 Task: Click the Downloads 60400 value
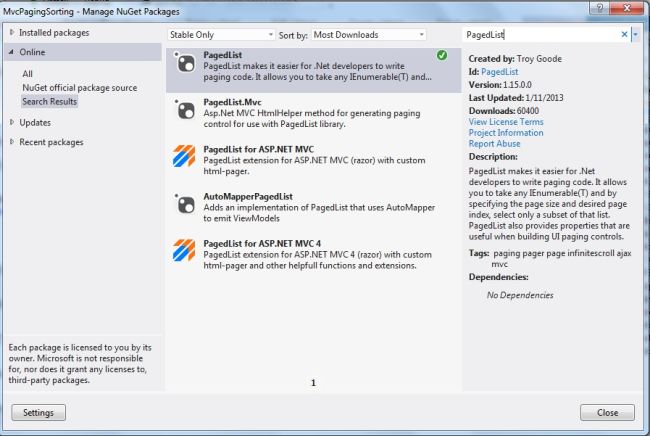coord(528,111)
